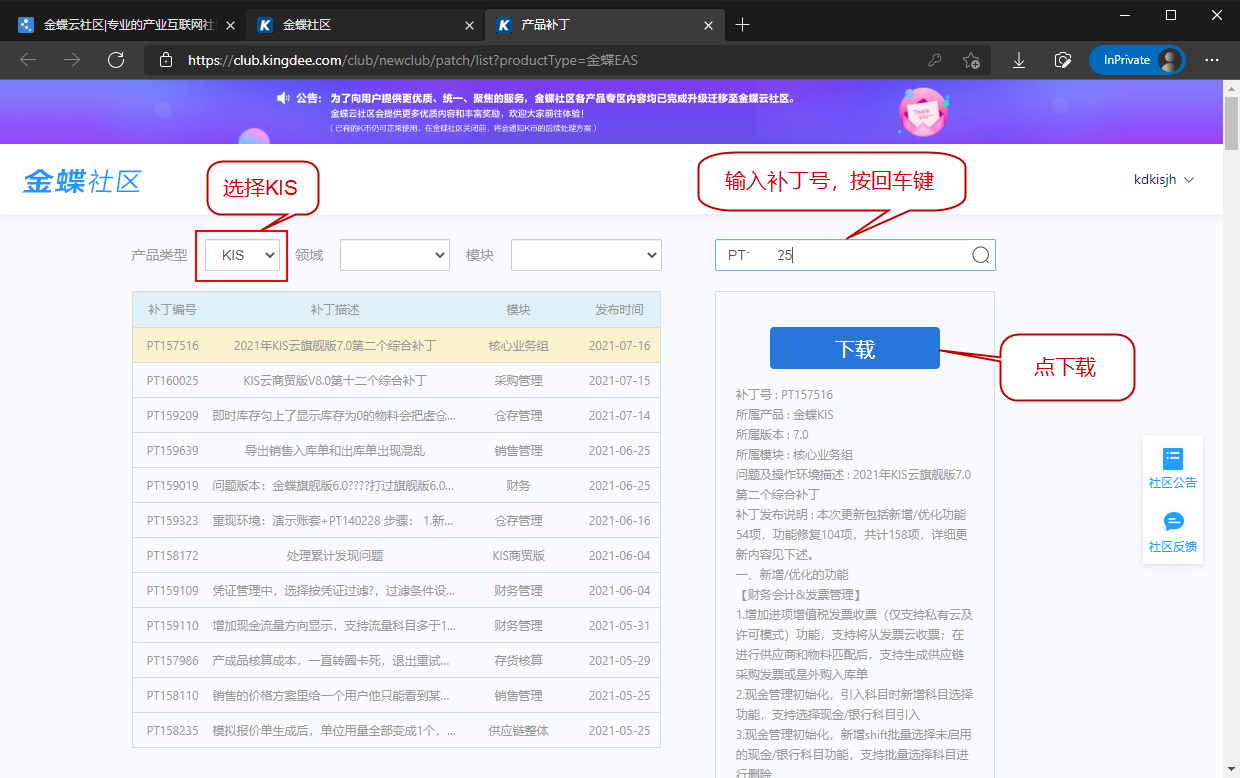Open kdkisjh user account menu
The image size is (1240, 778).
tap(1164, 180)
